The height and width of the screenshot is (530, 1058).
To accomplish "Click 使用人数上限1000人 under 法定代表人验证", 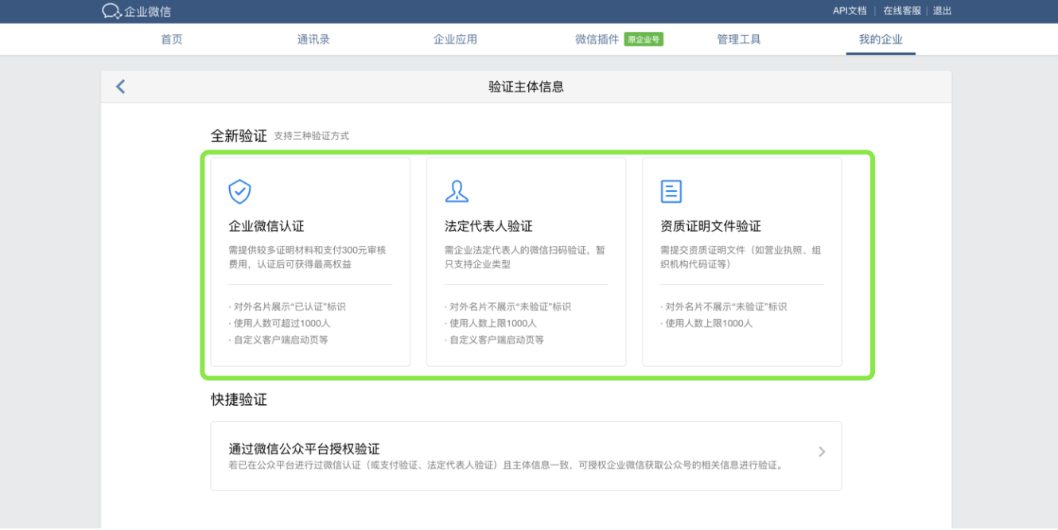I will point(491,323).
